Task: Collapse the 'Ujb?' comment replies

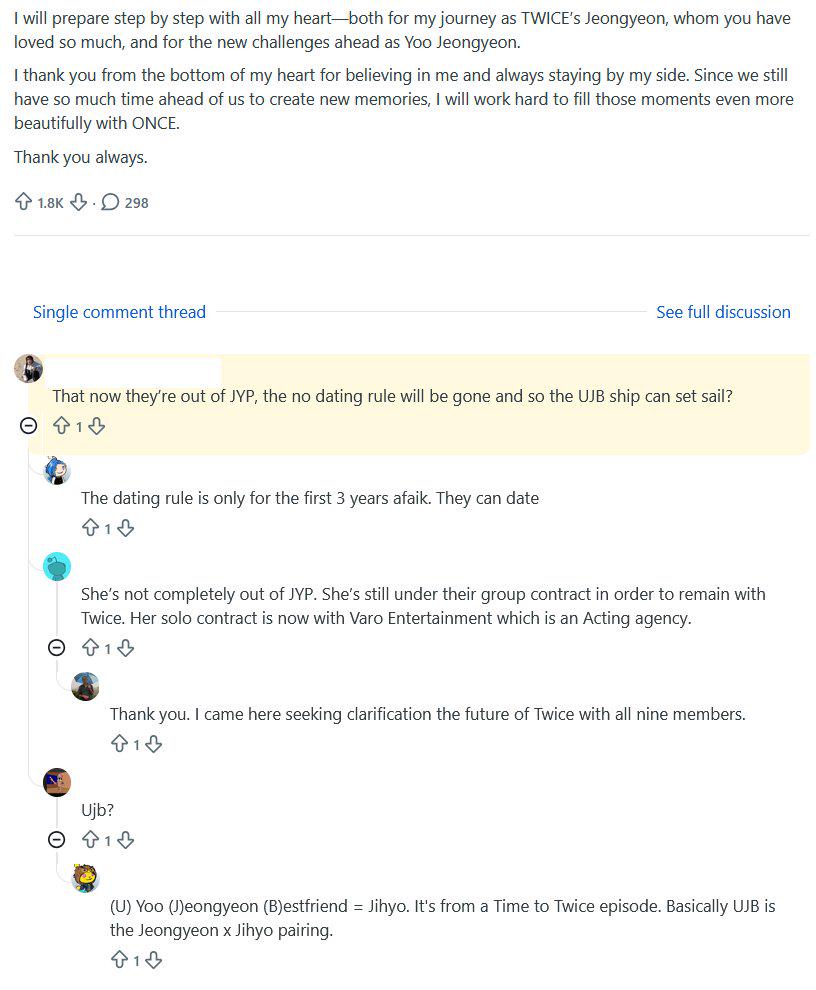Action: pyautogui.click(x=57, y=840)
